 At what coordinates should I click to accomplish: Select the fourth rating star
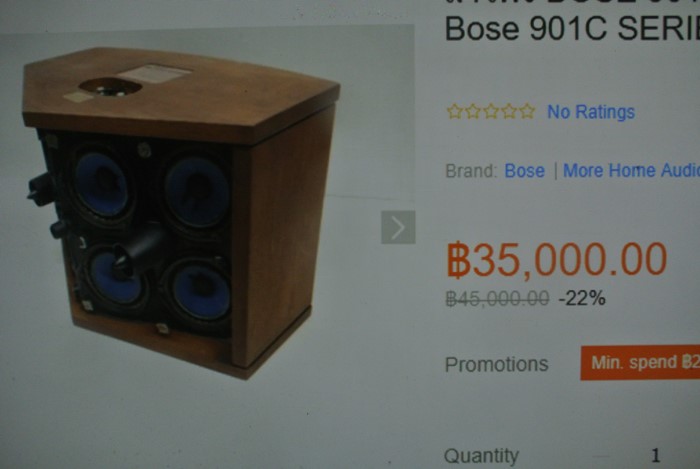click(x=509, y=111)
